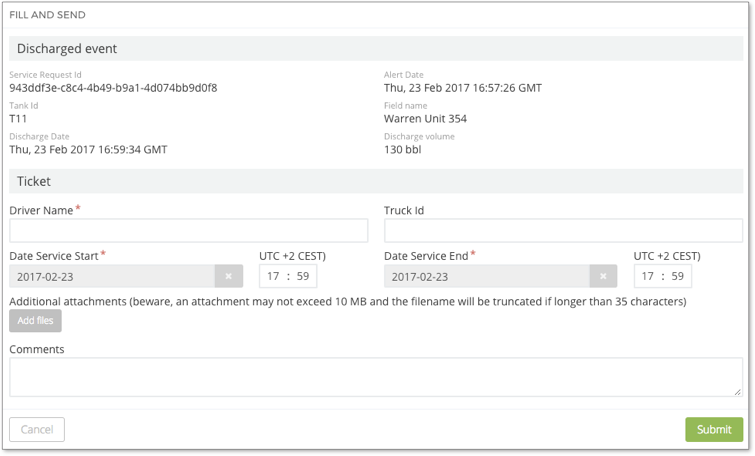Click the Ticket section header

[34, 182]
